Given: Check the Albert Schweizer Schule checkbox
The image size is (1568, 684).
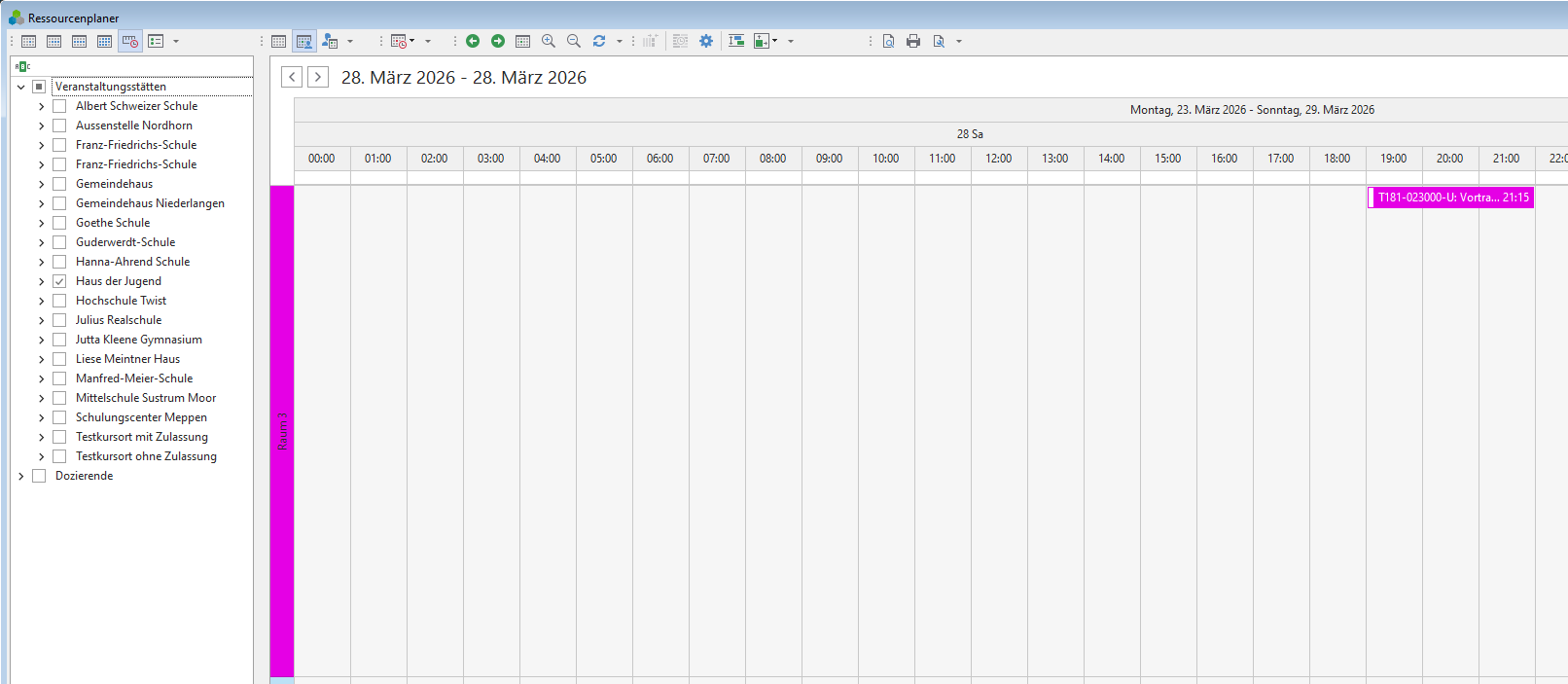Looking at the screenshot, I should [x=59, y=106].
